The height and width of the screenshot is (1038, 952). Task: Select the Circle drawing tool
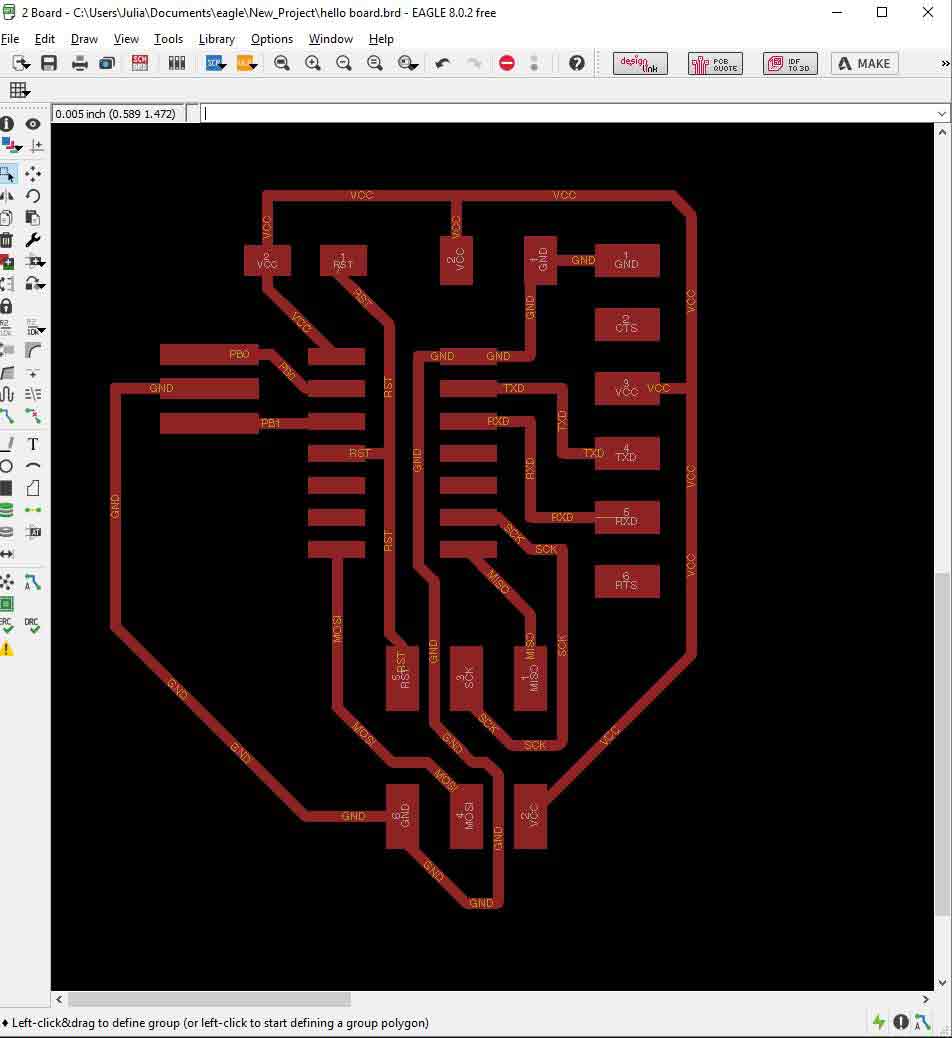pos(7,466)
